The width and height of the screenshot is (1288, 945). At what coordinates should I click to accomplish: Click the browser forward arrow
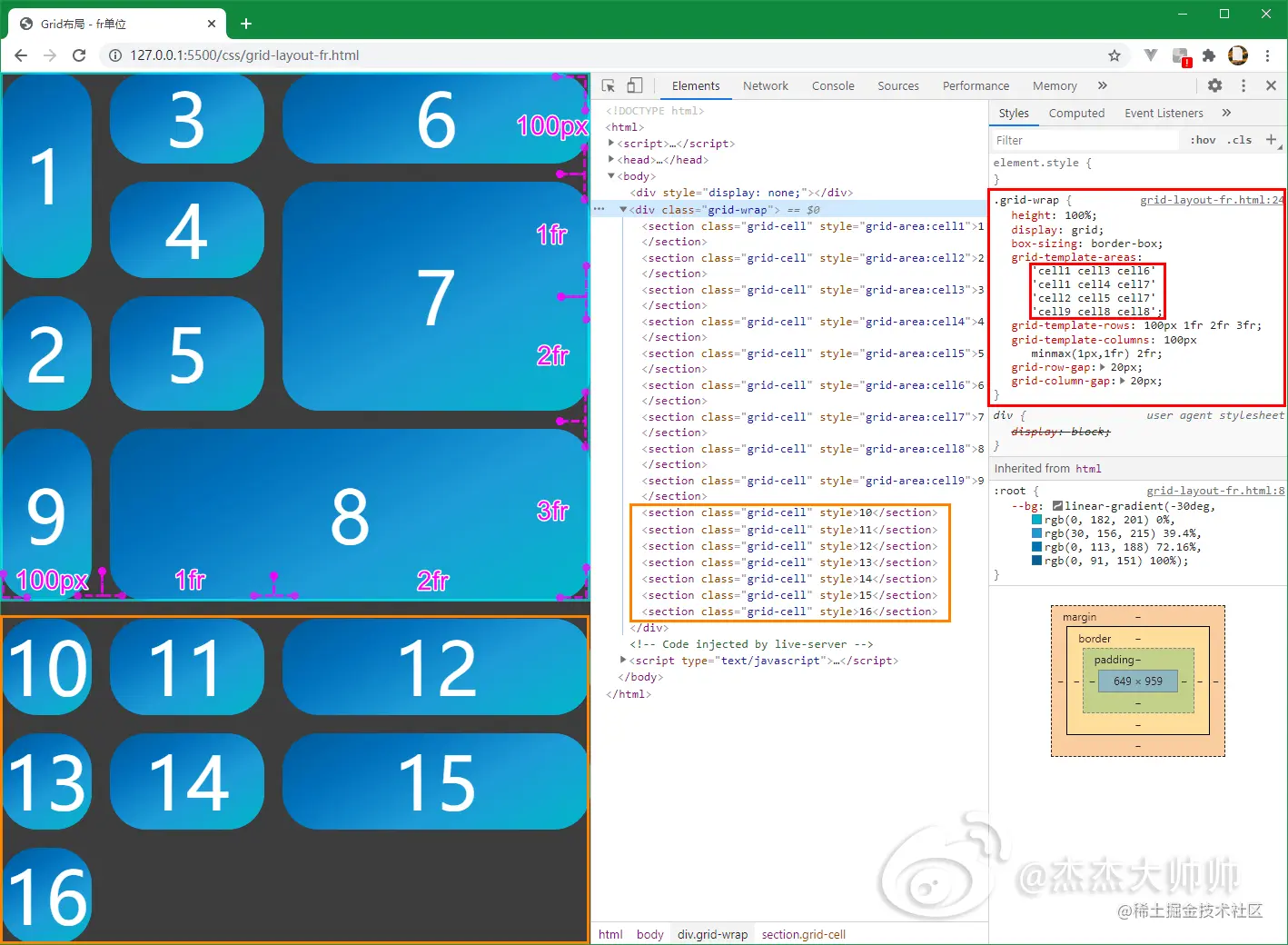click(x=50, y=55)
